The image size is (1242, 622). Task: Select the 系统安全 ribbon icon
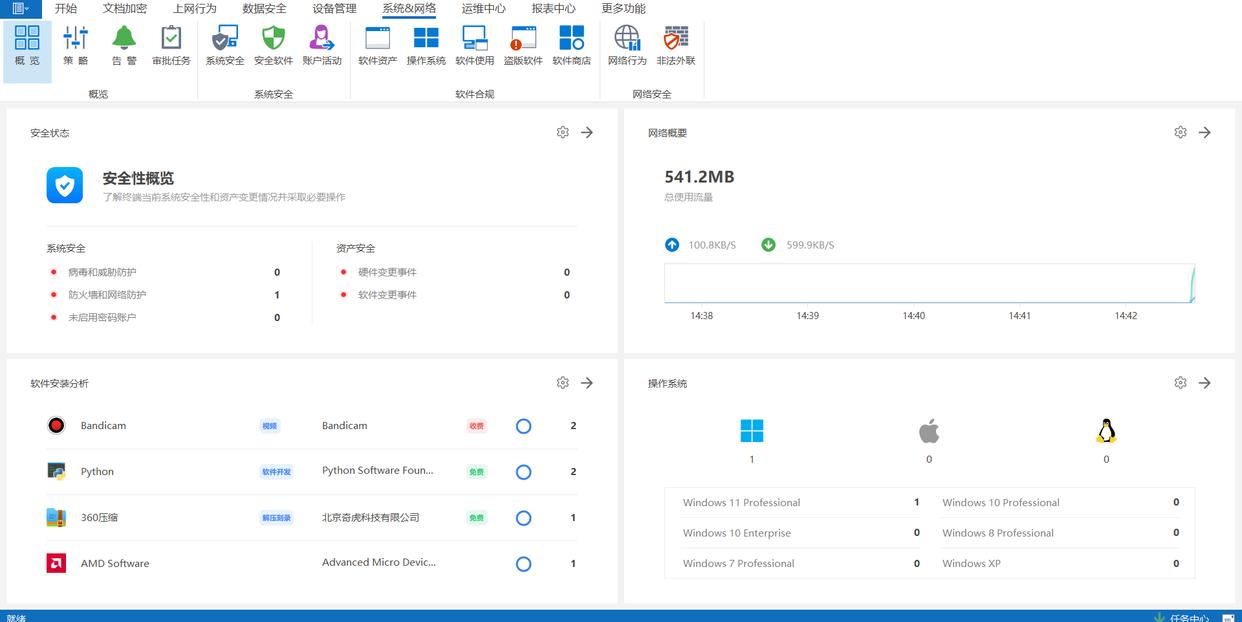[225, 45]
